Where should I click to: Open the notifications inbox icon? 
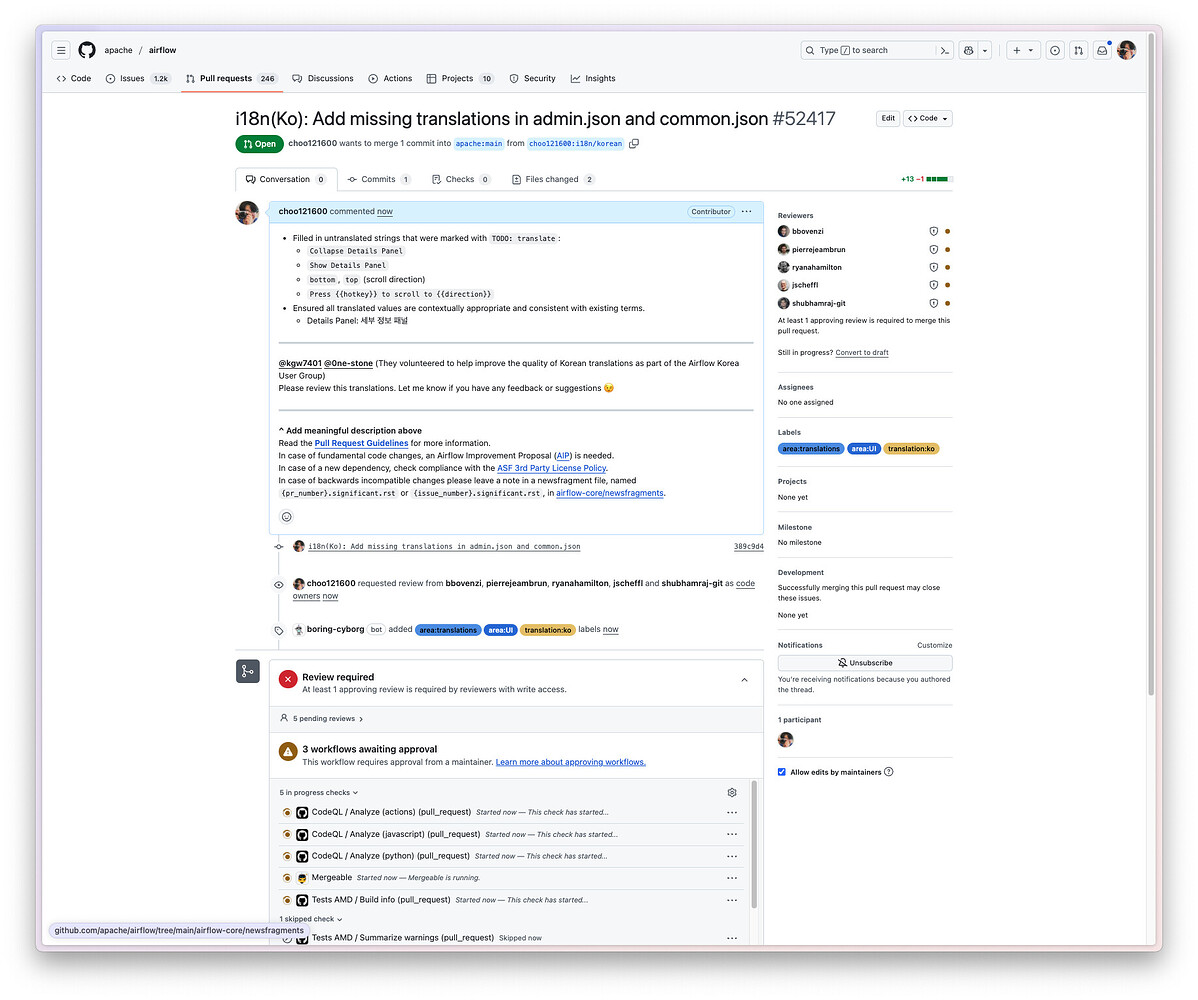[x=1102, y=50]
